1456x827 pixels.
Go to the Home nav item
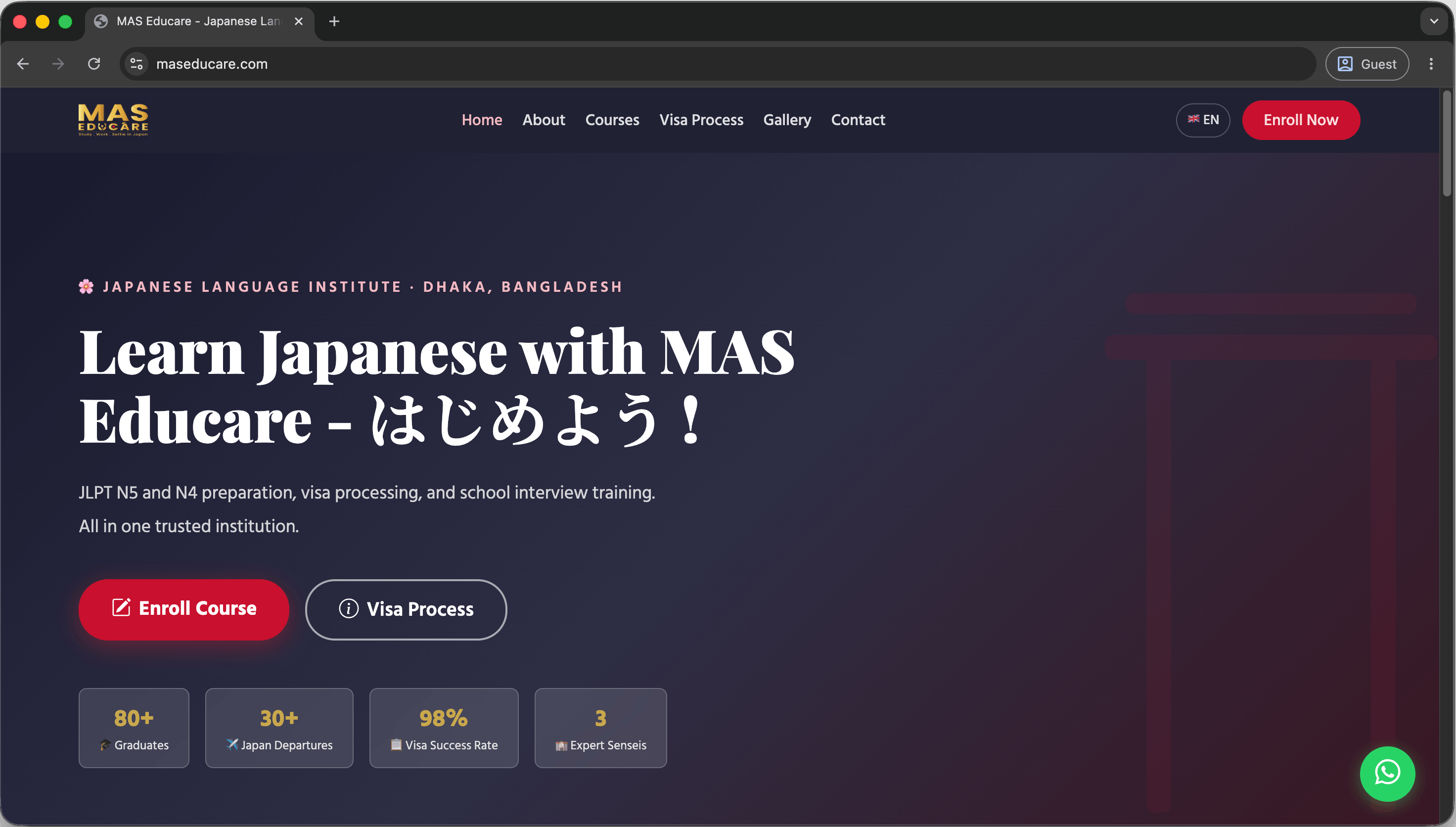click(x=482, y=120)
